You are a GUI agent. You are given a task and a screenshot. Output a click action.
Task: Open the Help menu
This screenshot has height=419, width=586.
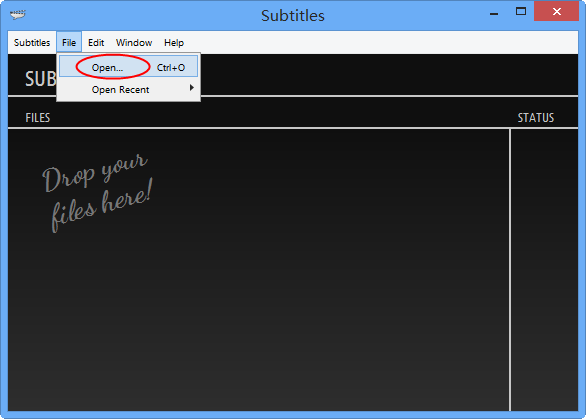tap(174, 43)
